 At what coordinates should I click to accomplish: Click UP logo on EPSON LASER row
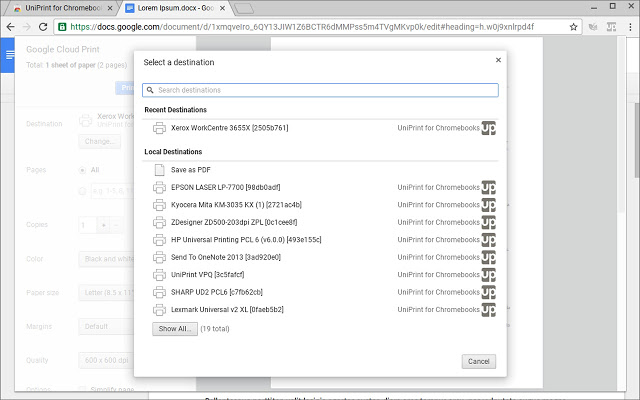(489, 187)
